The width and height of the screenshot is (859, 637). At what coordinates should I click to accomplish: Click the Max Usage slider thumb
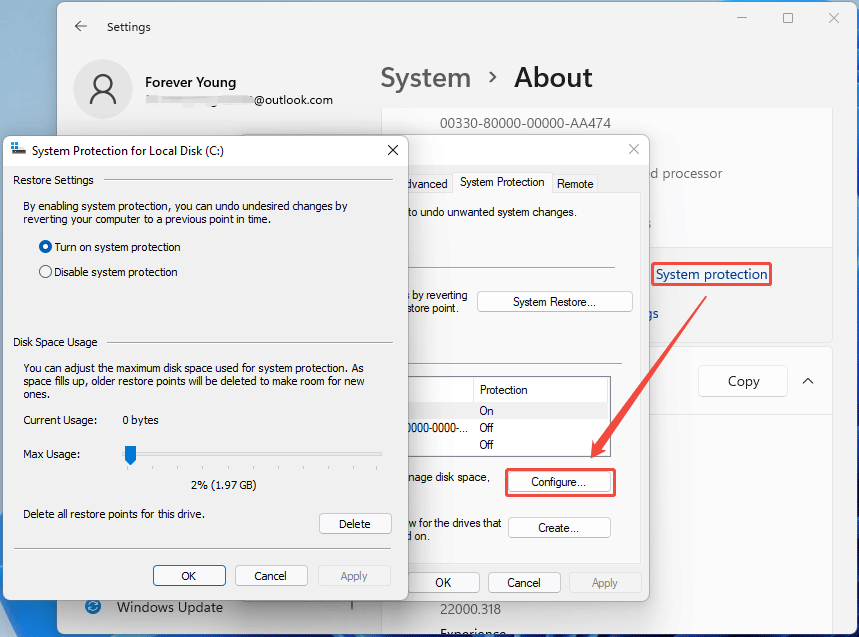(130, 455)
